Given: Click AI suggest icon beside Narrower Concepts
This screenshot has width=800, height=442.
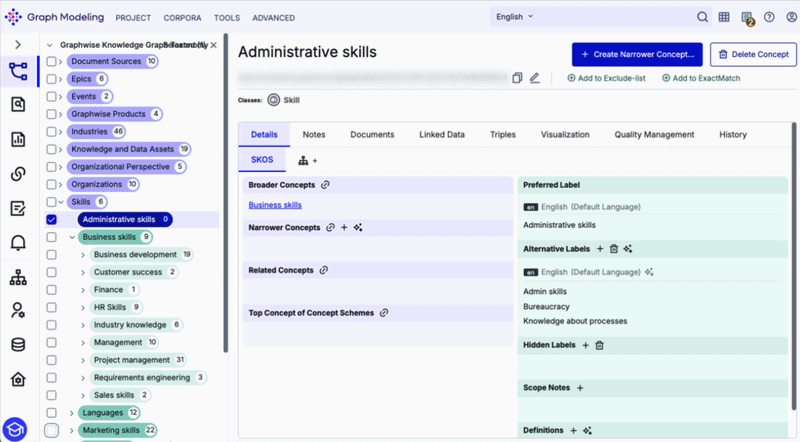Looking at the screenshot, I should click(x=358, y=228).
